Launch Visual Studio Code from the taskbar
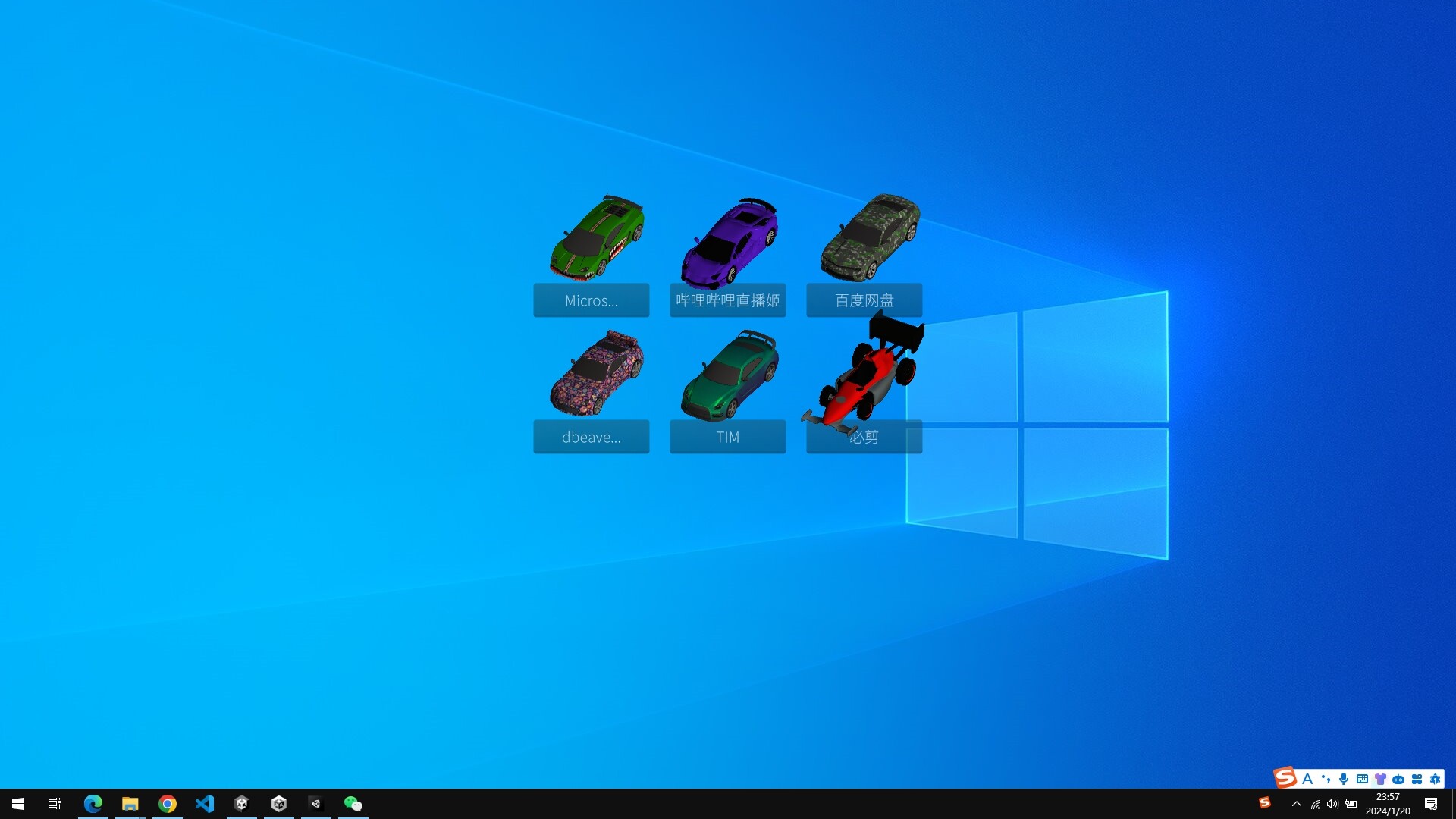 point(205,804)
